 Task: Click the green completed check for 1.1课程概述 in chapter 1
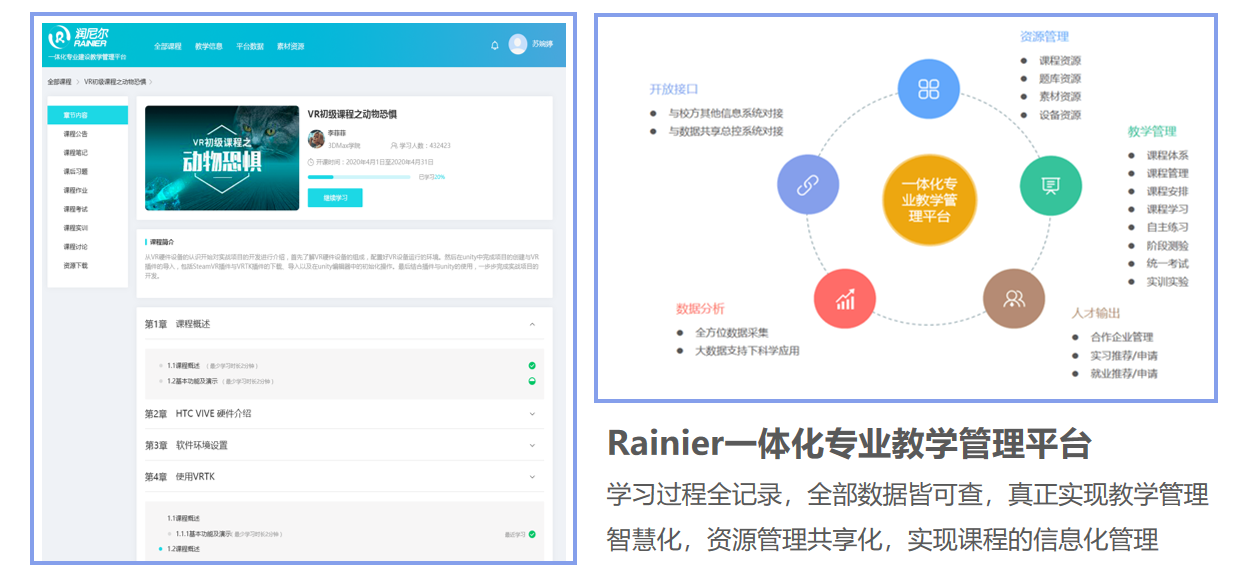[x=532, y=366]
